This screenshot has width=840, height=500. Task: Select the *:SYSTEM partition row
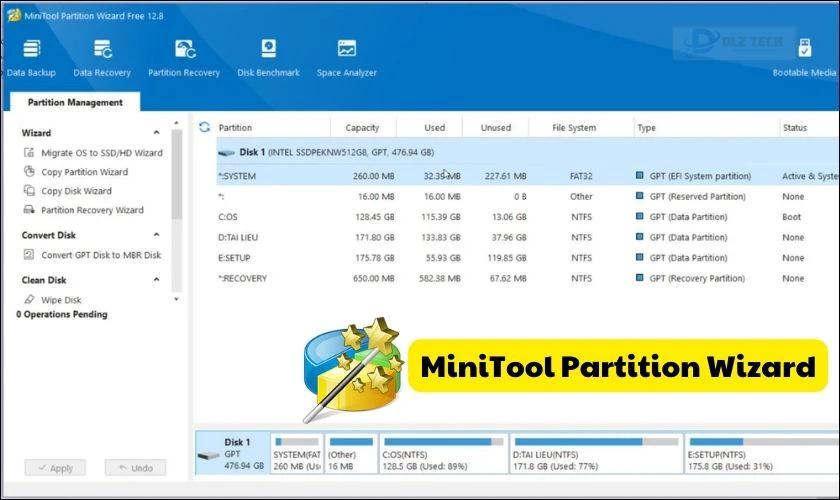pos(528,176)
